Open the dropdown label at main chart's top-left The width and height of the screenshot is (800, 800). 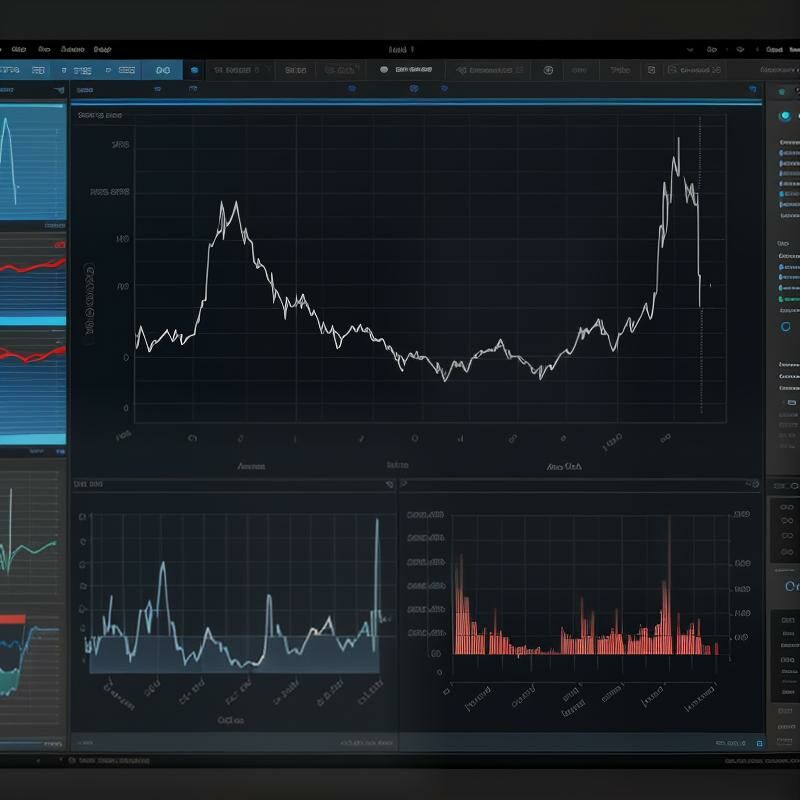pyautogui.click(x=100, y=116)
